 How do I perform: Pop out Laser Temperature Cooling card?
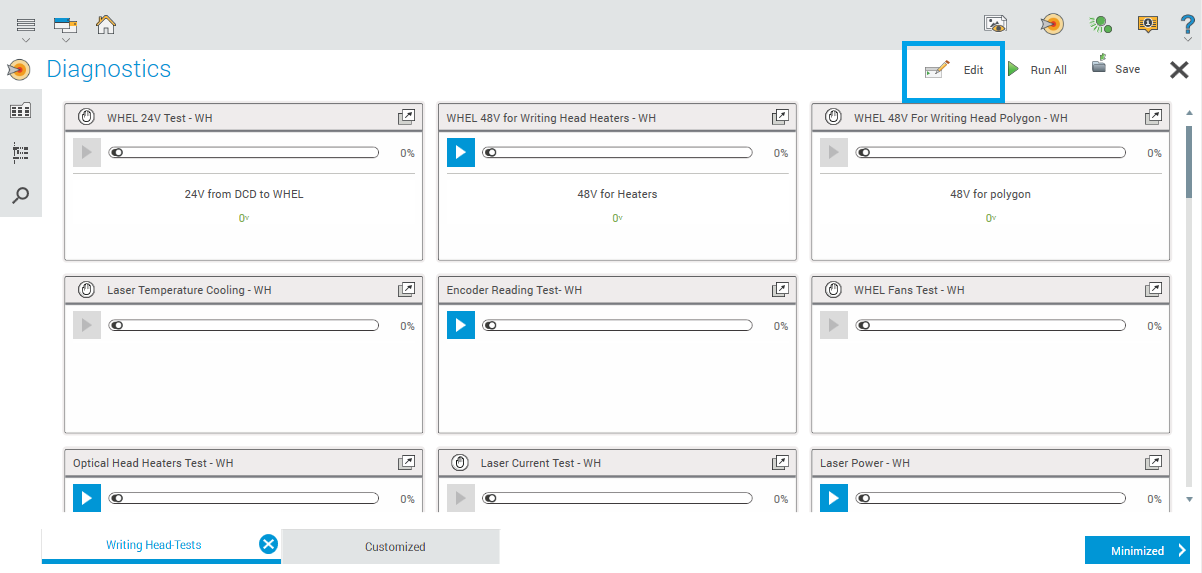(x=406, y=290)
